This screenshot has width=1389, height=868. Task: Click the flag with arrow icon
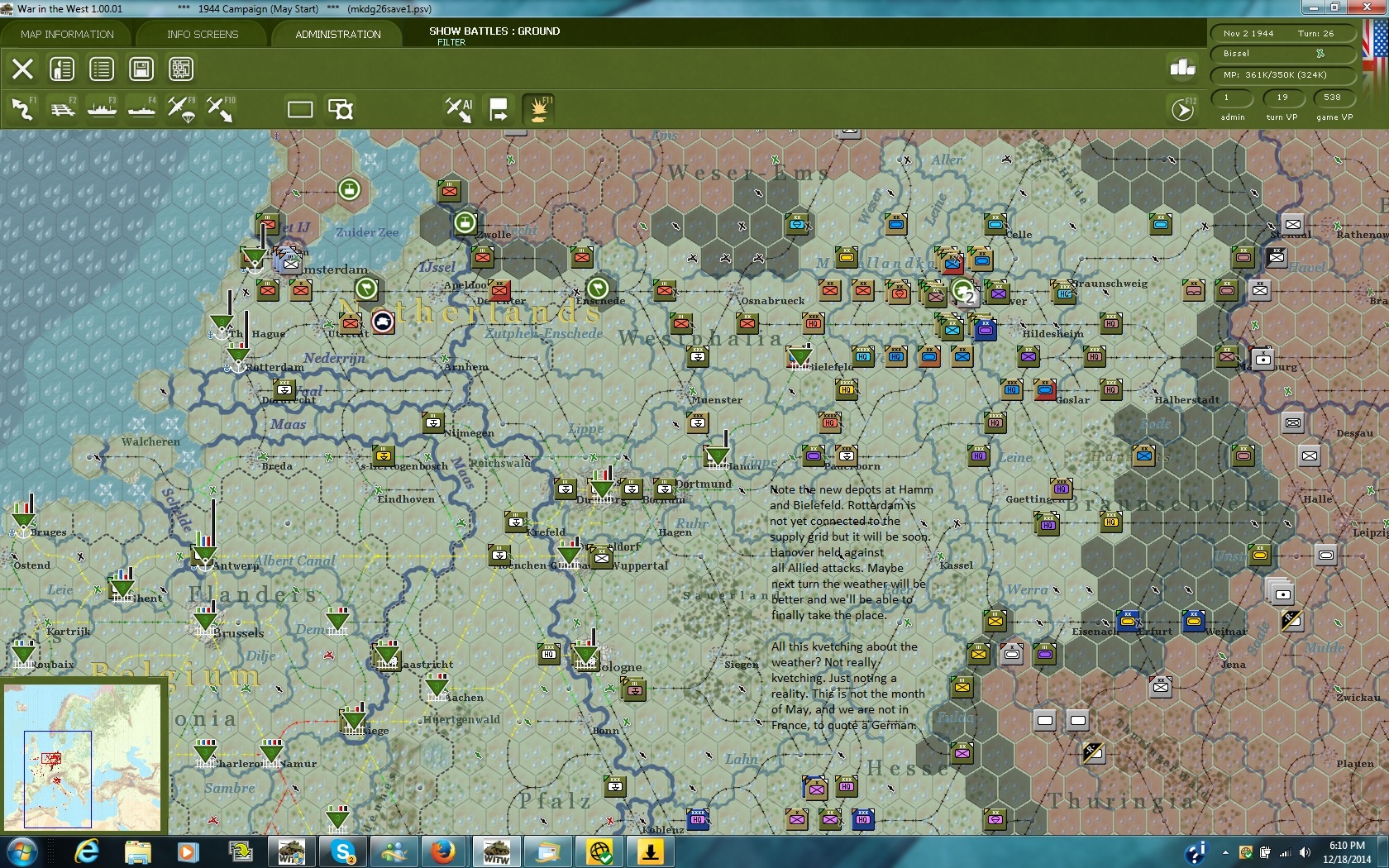coord(499,109)
